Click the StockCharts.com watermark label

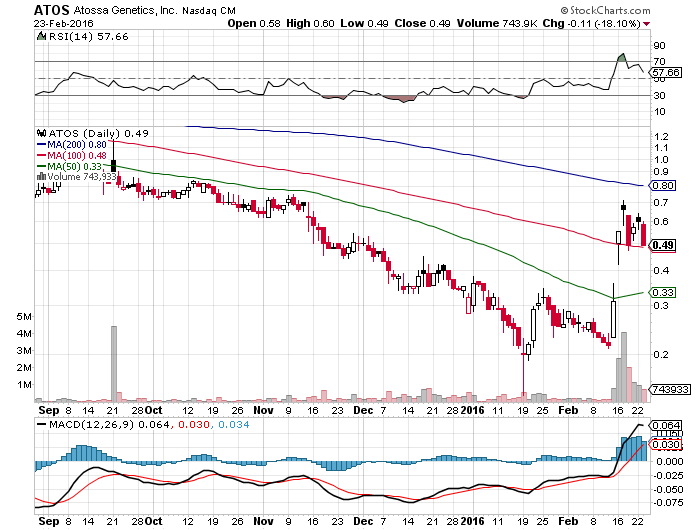(605, 10)
